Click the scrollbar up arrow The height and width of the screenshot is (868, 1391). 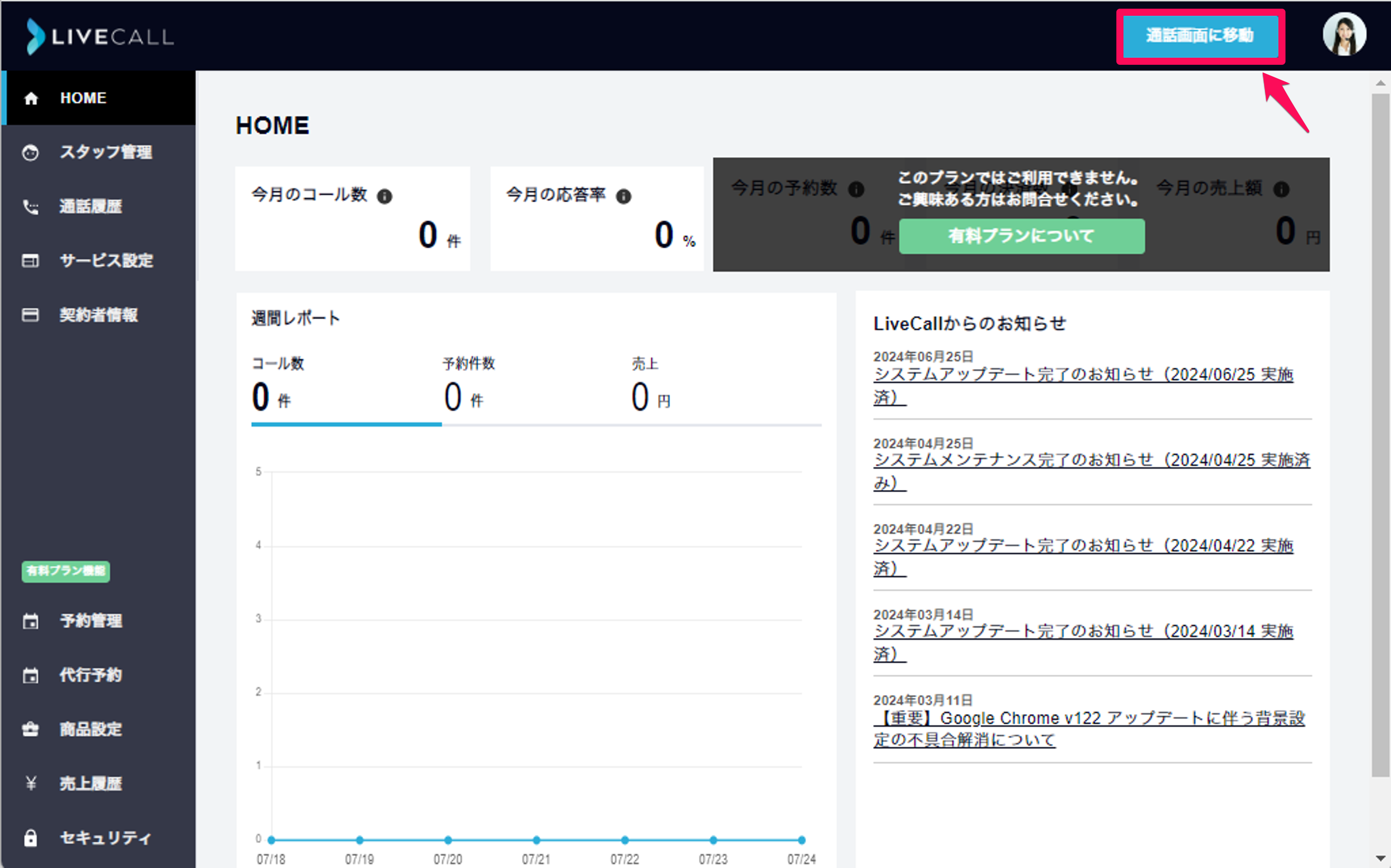[x=1380, y=83]
